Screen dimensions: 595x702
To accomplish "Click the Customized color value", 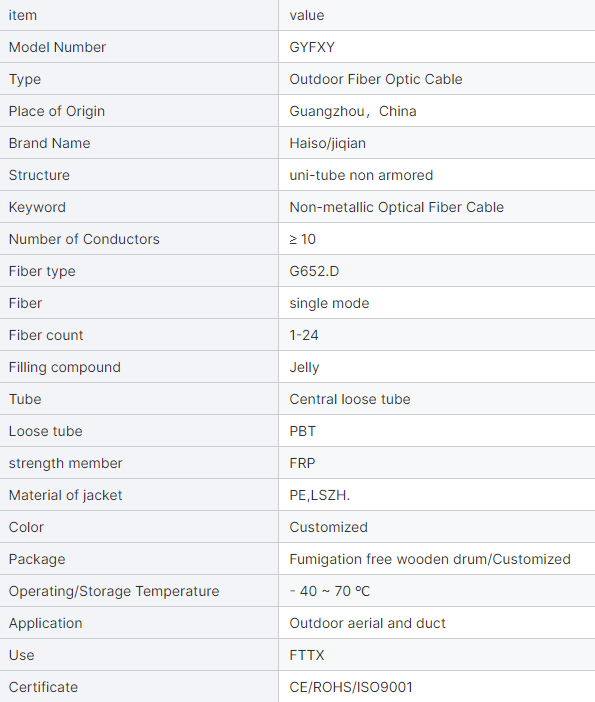I will (x=329, y=527).
